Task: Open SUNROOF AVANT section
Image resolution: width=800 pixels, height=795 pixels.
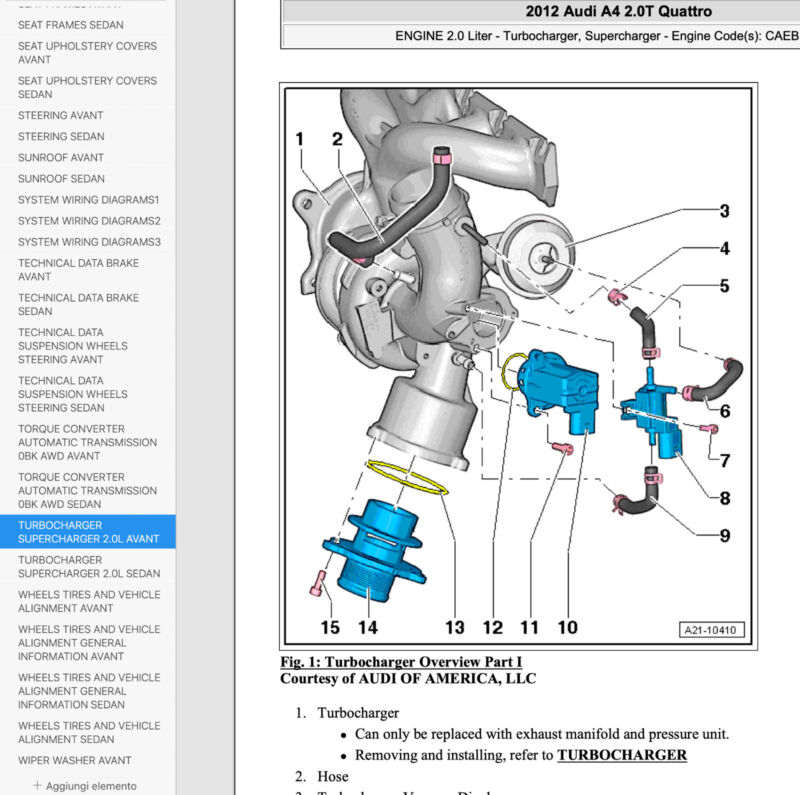Action: [x=60, y=157]
